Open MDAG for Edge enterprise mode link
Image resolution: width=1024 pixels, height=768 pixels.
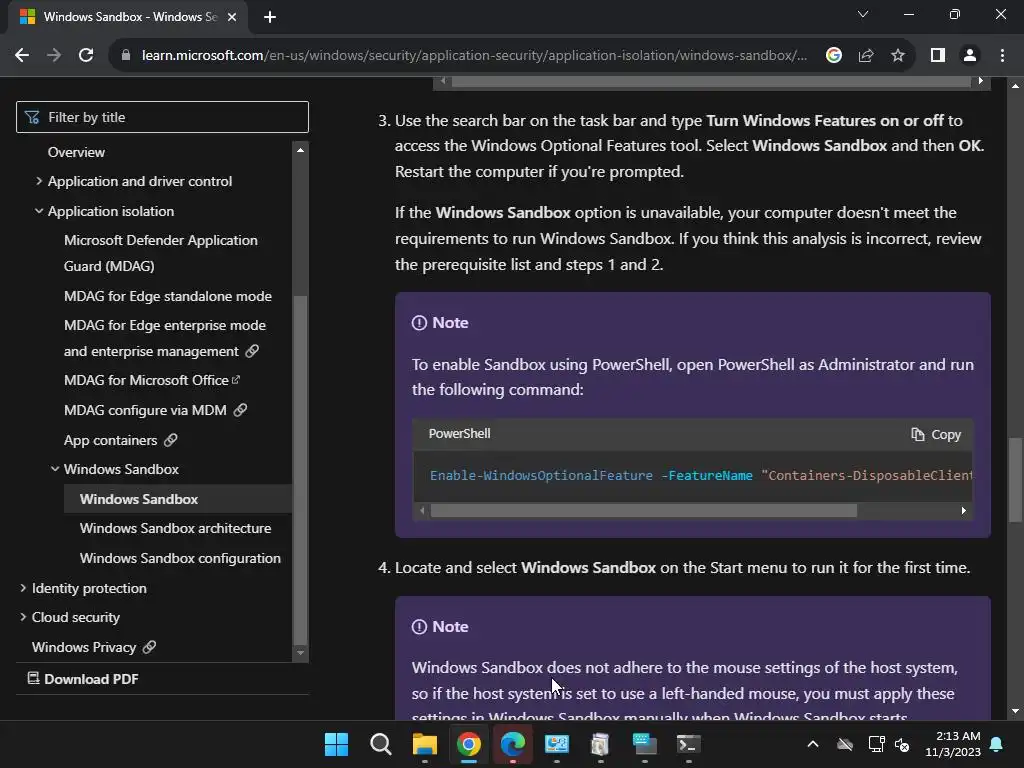165,338
